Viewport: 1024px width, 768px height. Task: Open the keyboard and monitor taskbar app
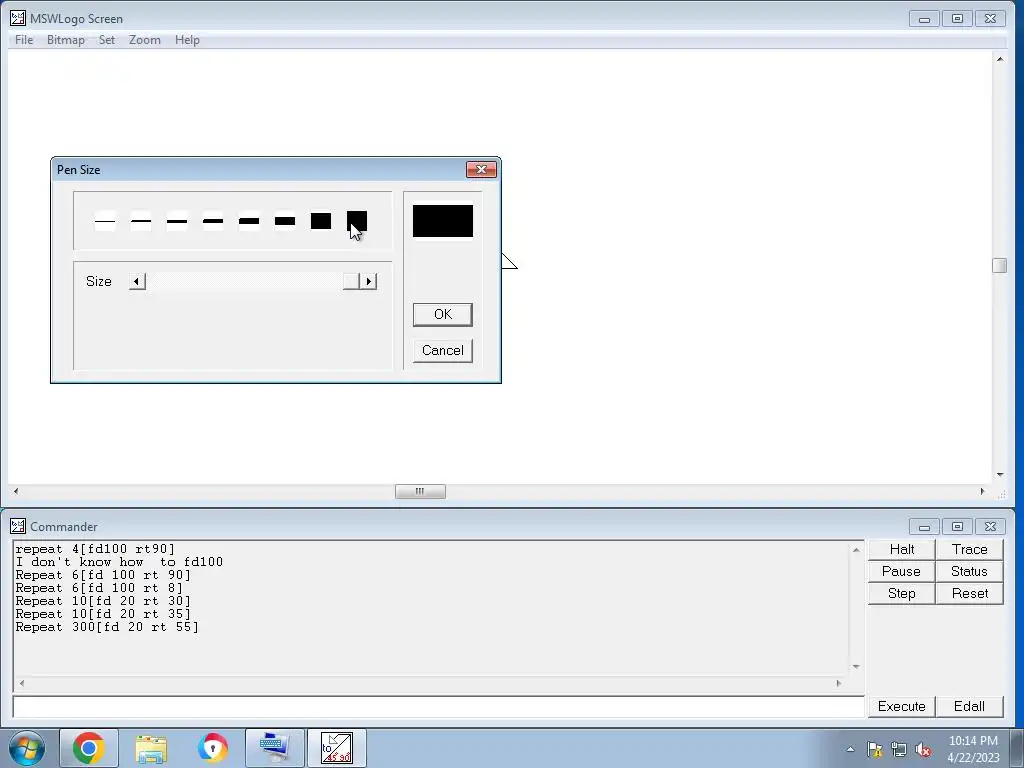274,748
